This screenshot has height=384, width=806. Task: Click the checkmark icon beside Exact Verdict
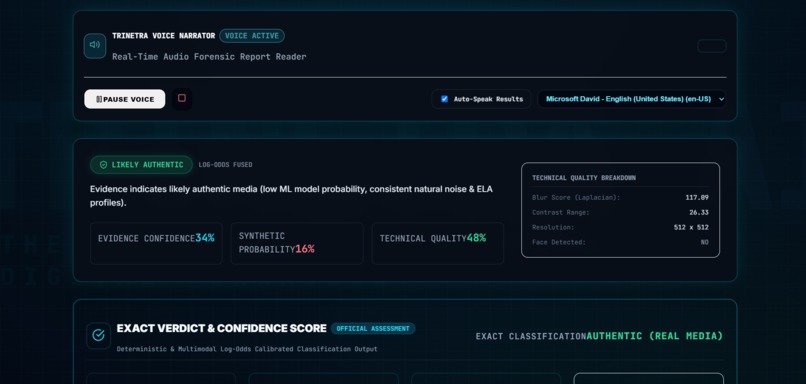tap(98, 336)
